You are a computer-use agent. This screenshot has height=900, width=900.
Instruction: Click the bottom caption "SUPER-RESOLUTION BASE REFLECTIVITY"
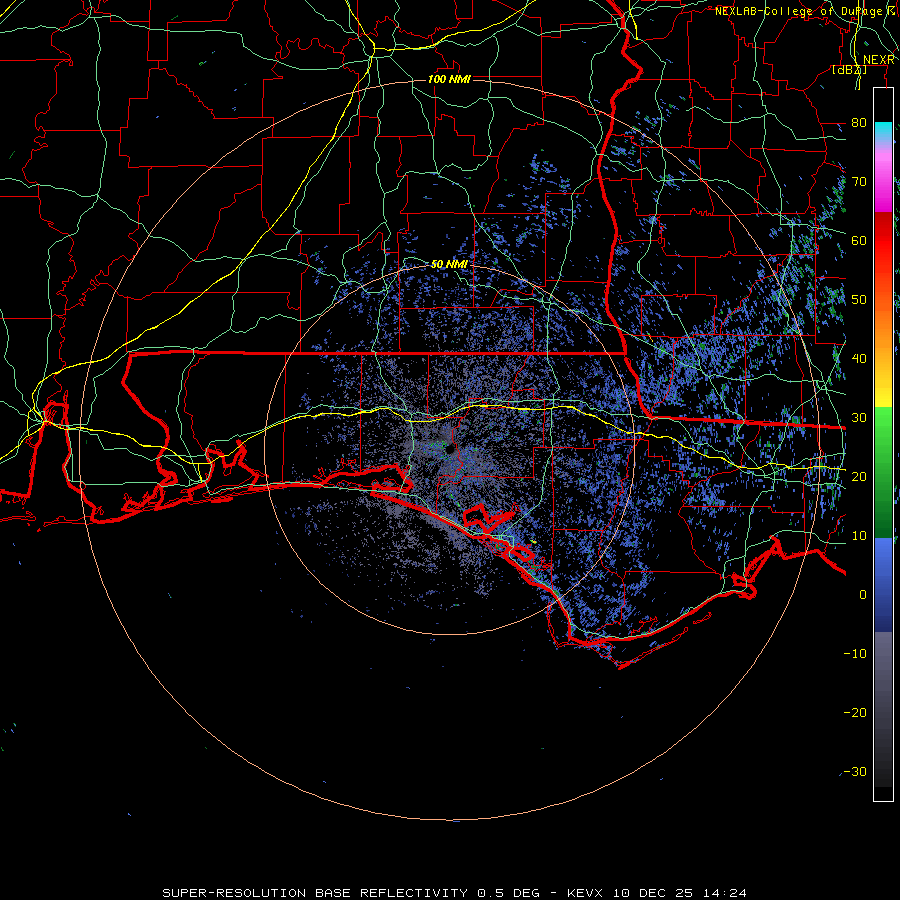point(315,893)
